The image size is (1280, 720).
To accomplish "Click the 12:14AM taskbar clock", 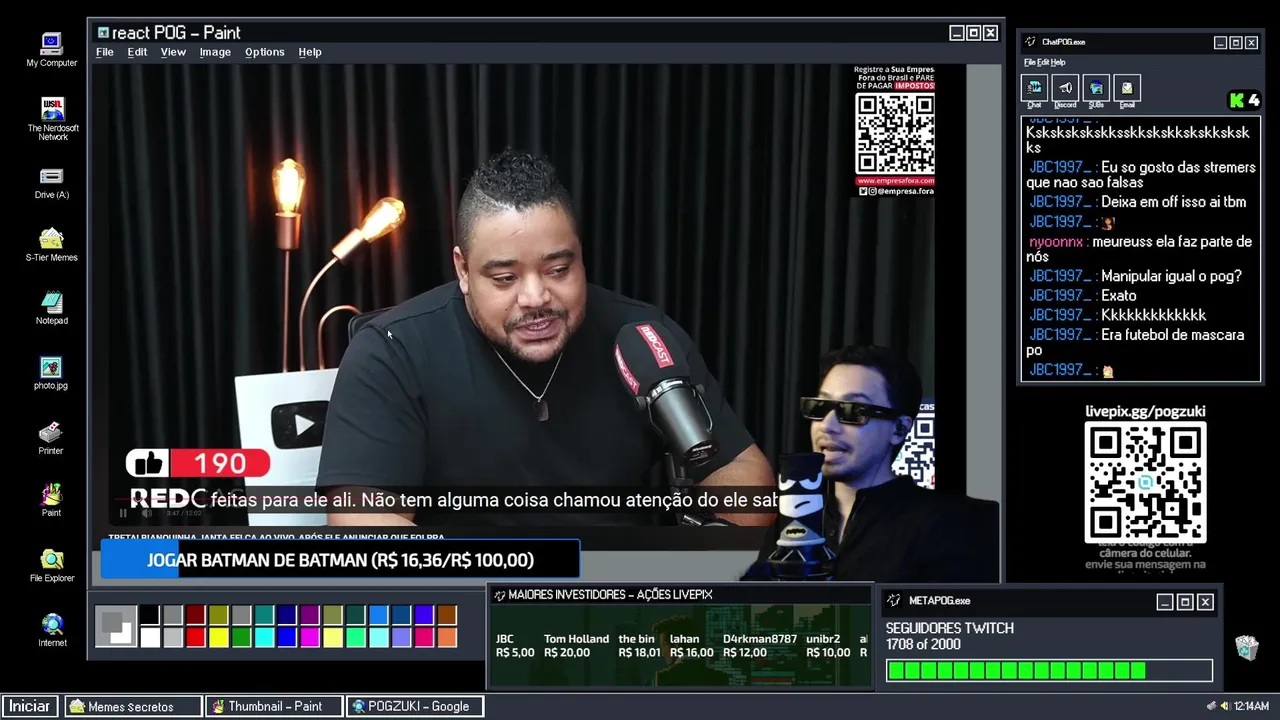I will (x=1251, y=706).
